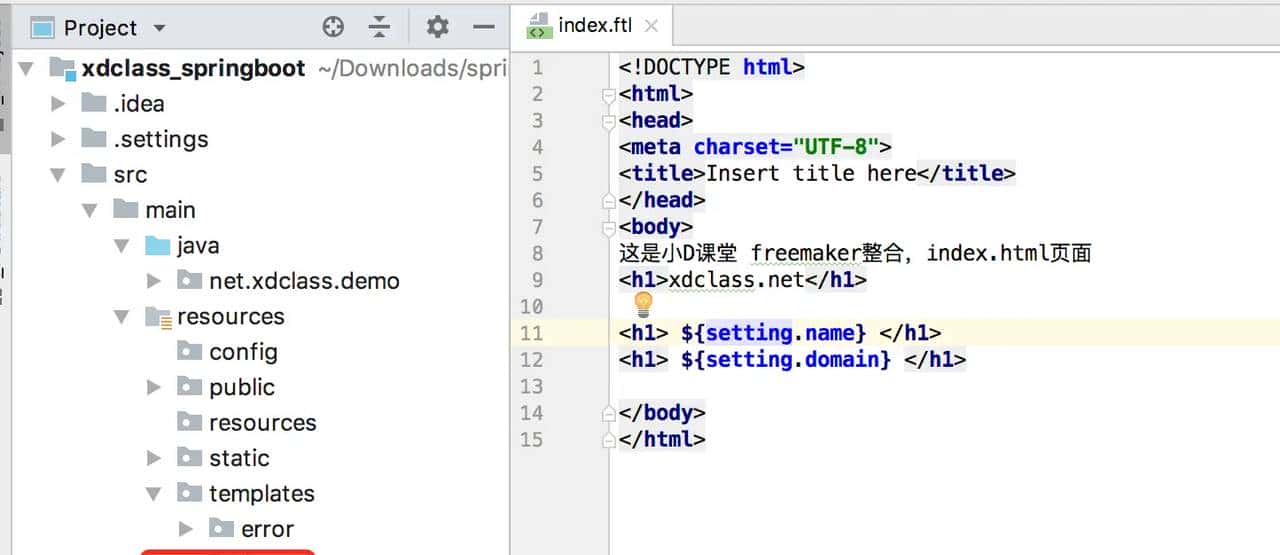1280x555 pixels.
Task: Click the "Insert title here" text
Action: [x=811, y=173]
